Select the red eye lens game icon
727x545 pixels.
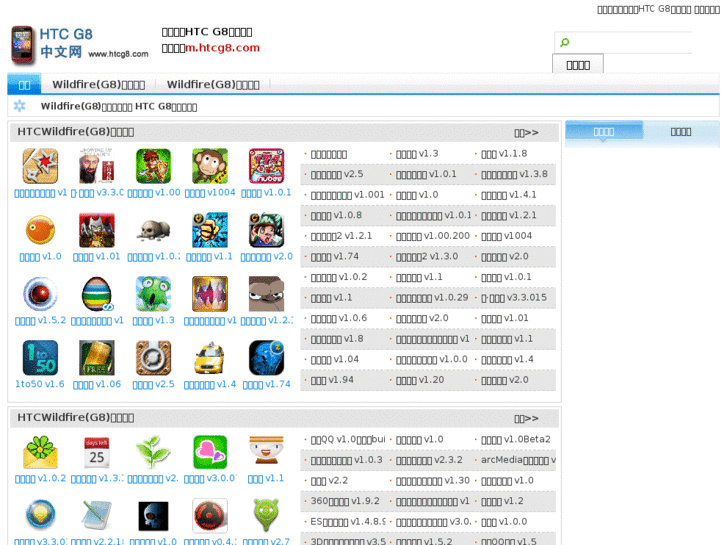(x=40, y=294)
